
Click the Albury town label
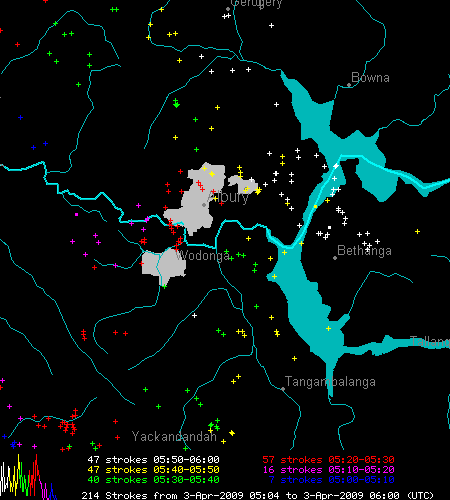pyautogui.click(x=229, y=197)
